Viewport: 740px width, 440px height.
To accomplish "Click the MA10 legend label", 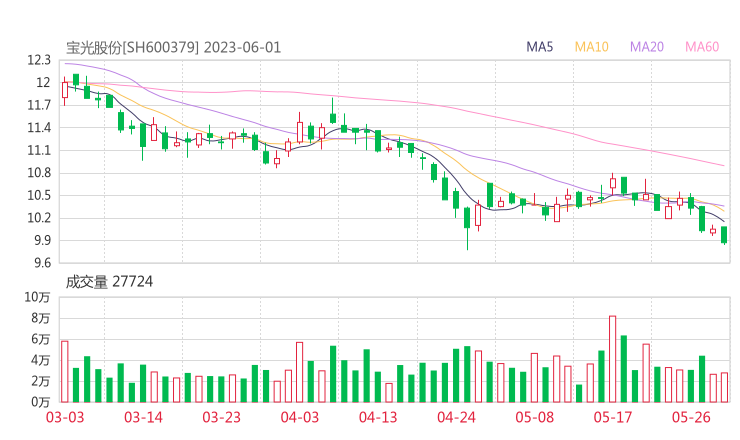I will [x=591, y=47].
